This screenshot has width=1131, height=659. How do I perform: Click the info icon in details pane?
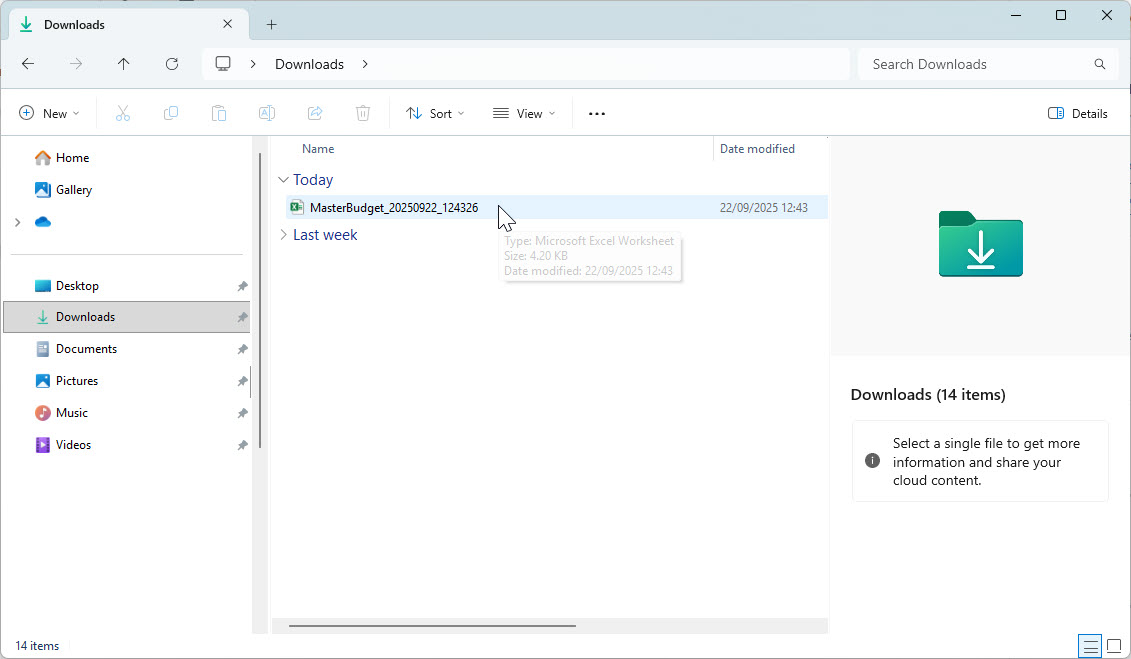pyautogui.click(x=872, y=461)
